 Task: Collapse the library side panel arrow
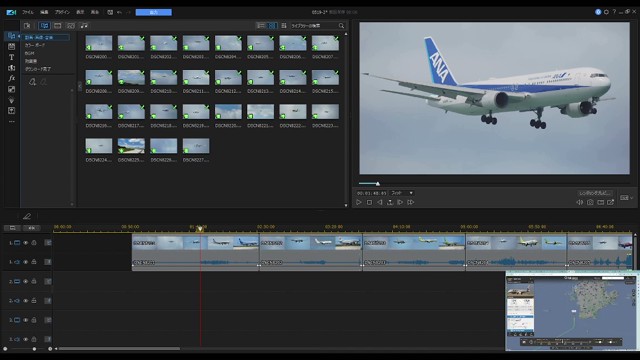tap(80, 87)
